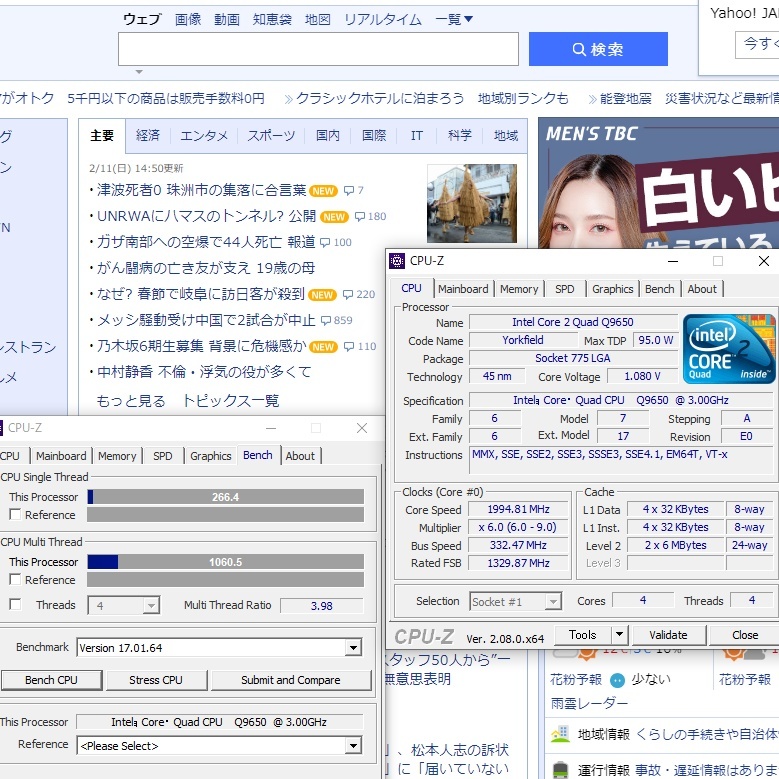Open About tab in front CPU-Z window

pyautogui.click(x=702, y=289)
